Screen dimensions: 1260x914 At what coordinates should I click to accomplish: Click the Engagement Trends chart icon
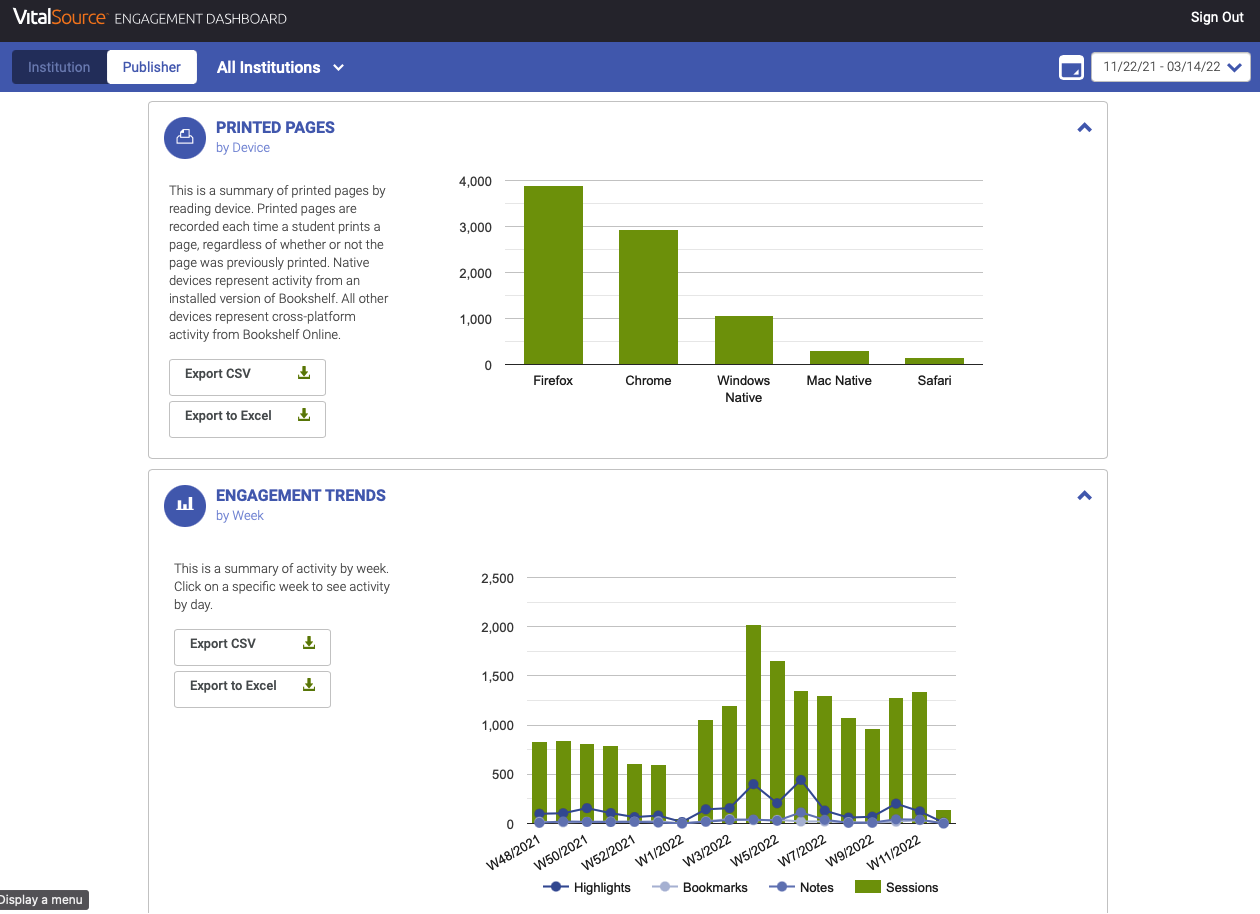[185, 505]
